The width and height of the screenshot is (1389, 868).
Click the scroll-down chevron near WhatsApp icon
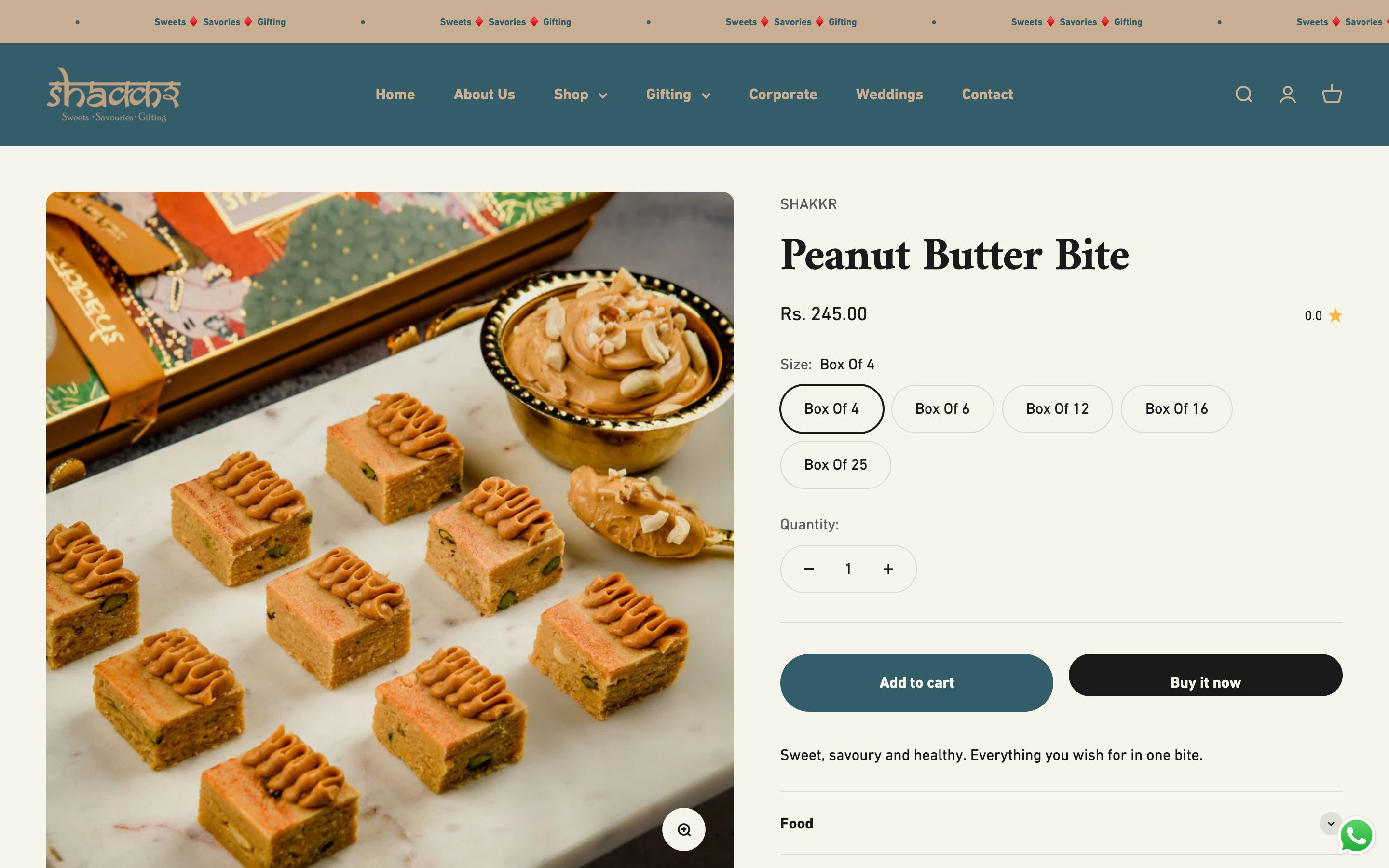[1331, 823]
